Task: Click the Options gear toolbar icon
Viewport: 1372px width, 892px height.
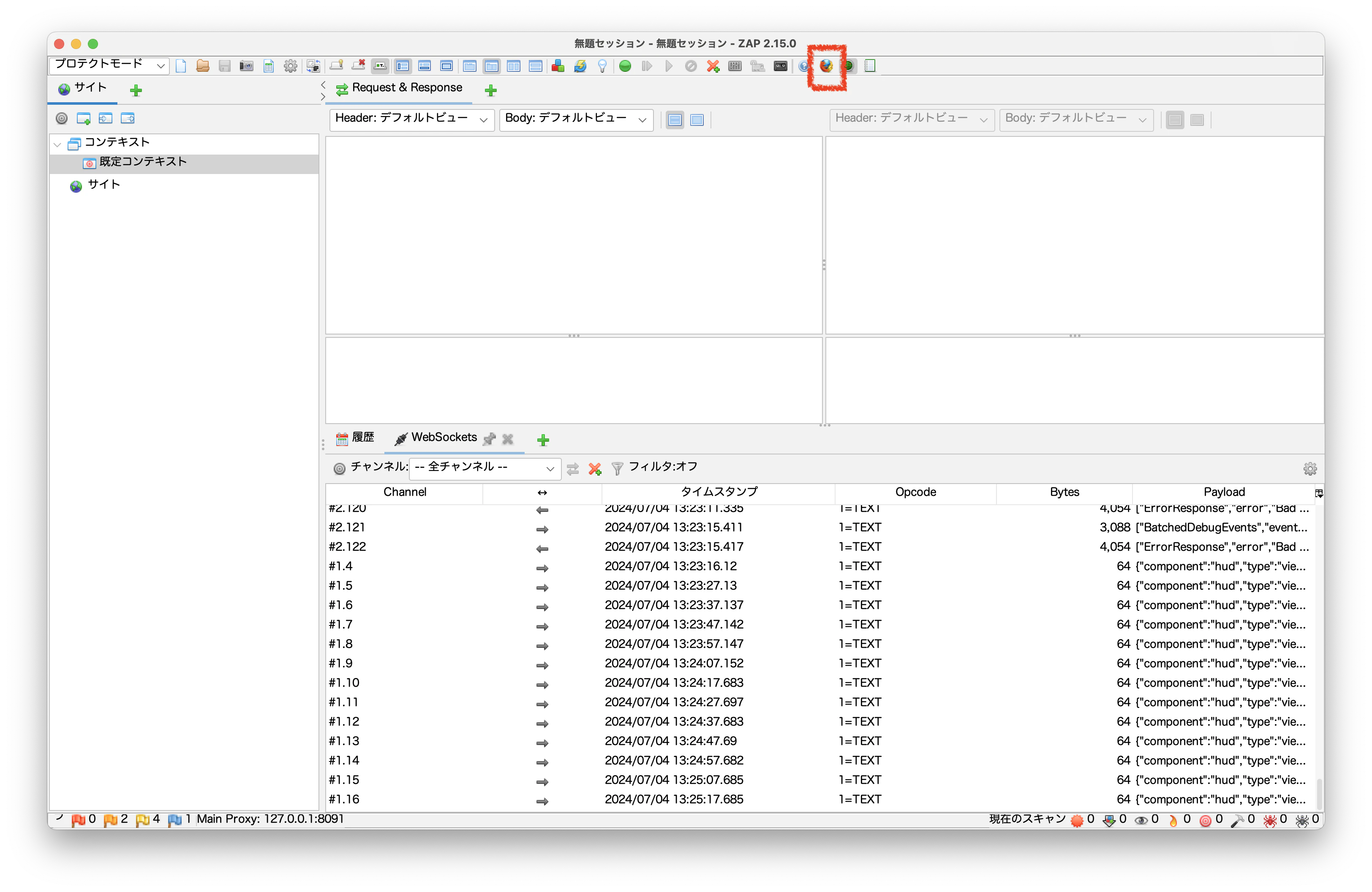Action: point(291,66)
